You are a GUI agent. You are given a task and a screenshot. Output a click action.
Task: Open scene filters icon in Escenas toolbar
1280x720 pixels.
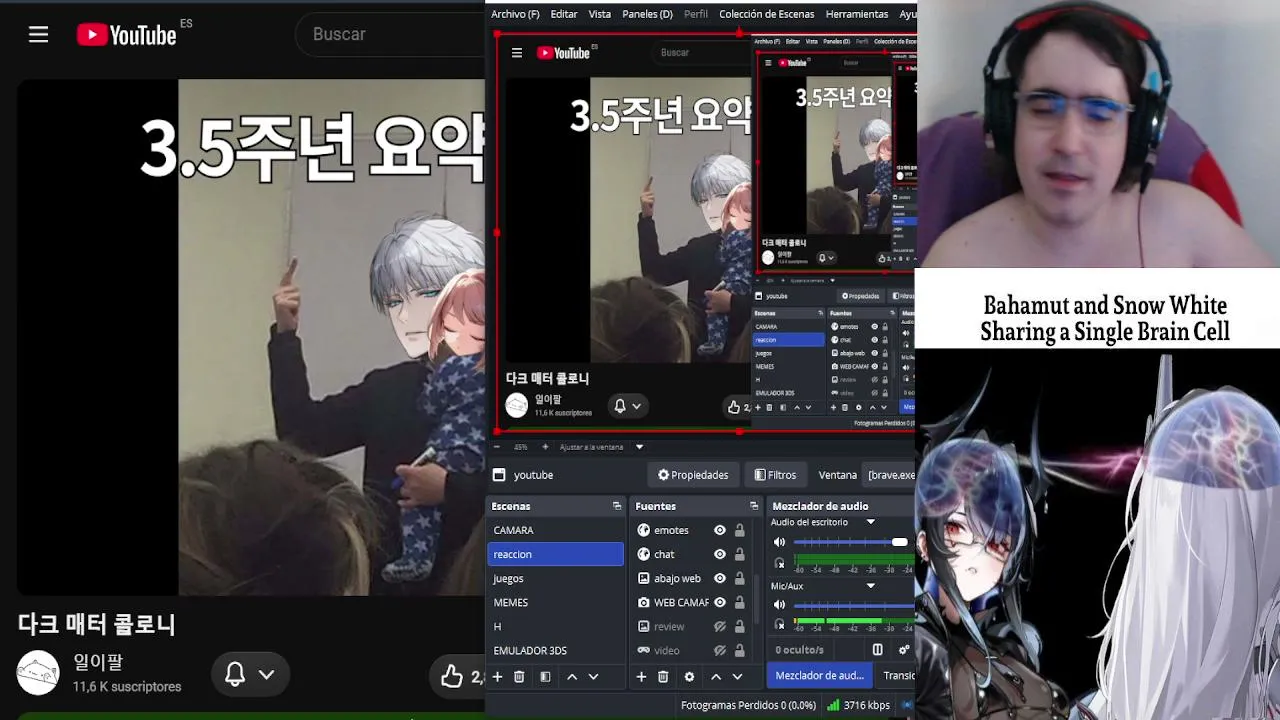tap(545, 677)
